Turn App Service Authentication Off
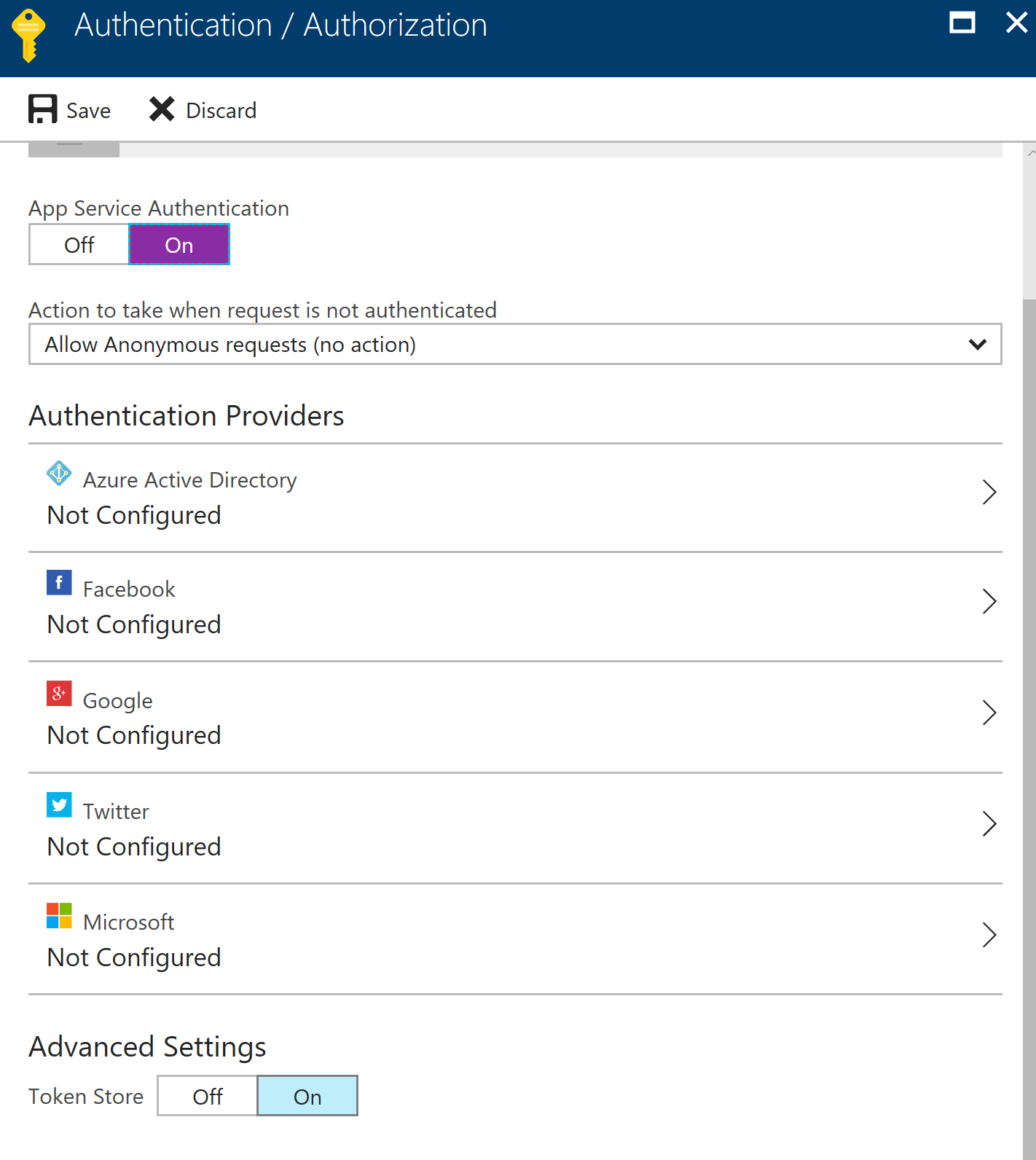The image size is (1036, 1160). click(x=79, y=245)
